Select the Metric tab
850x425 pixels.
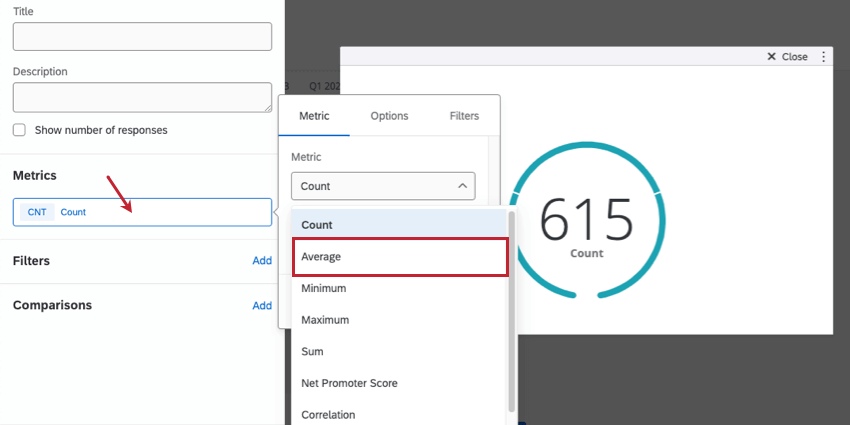pos(314,116)
